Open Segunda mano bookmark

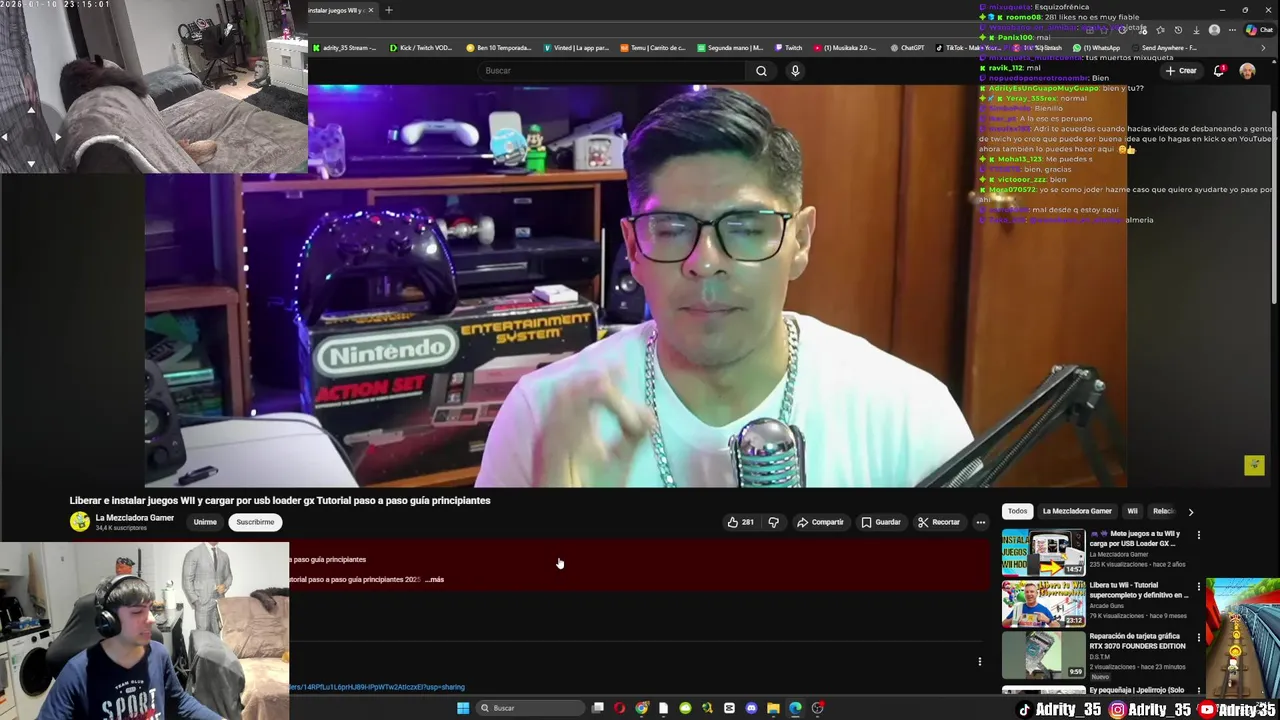pos(730,48)
